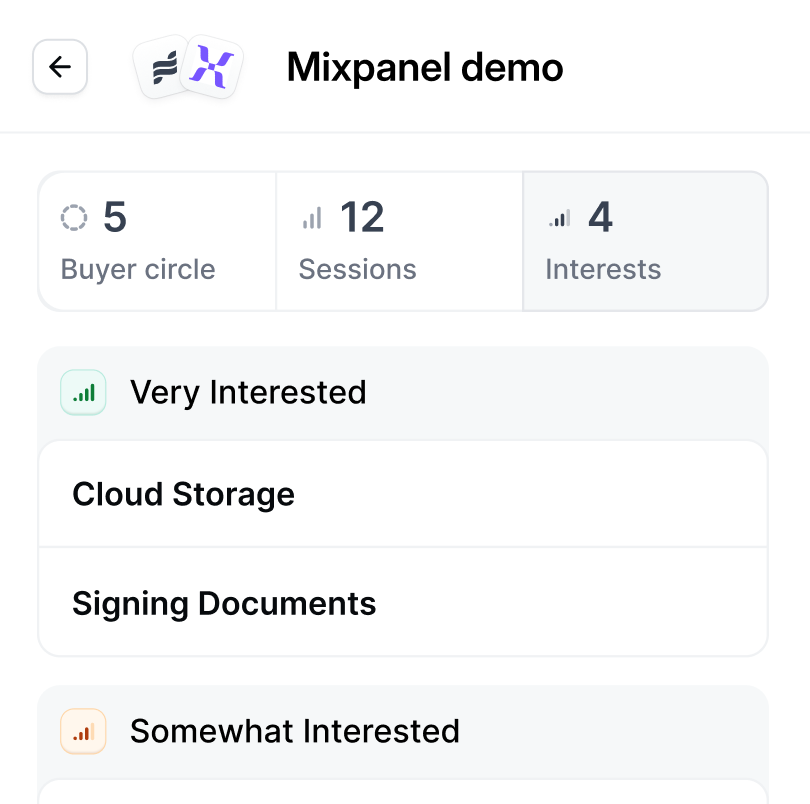Screen dimensions: 810x804
Task: Select the Interests tab
Action: click(x=645, y=242)
